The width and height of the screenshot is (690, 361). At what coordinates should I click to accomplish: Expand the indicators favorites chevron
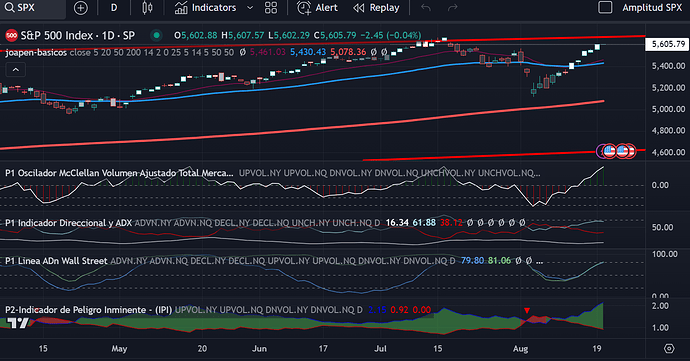250,8
